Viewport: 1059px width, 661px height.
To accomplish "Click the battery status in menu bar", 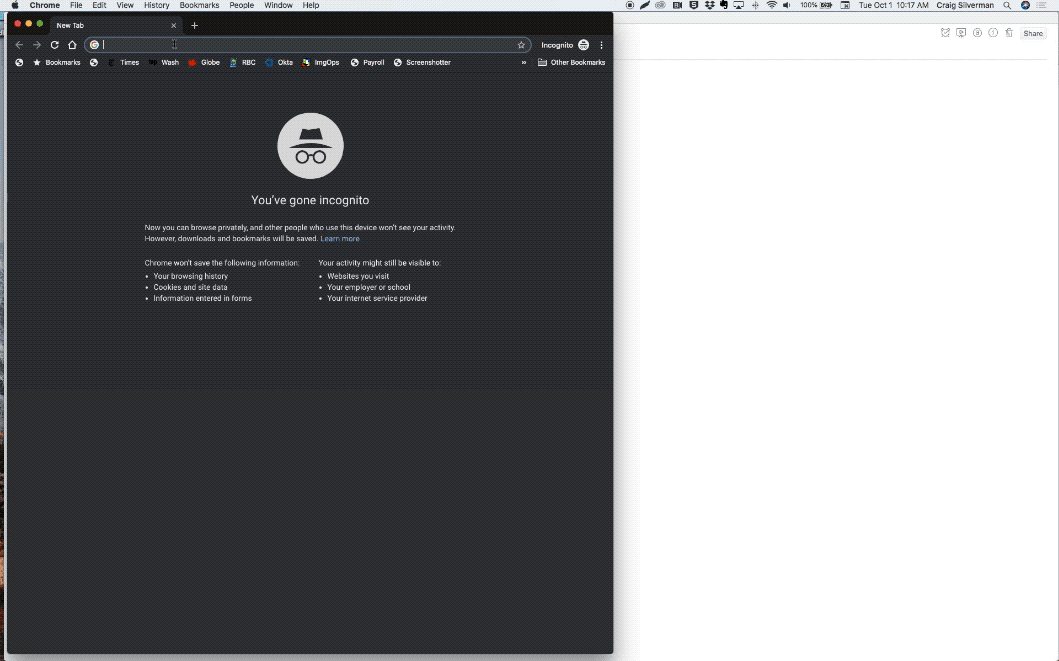I will [816, 5].
